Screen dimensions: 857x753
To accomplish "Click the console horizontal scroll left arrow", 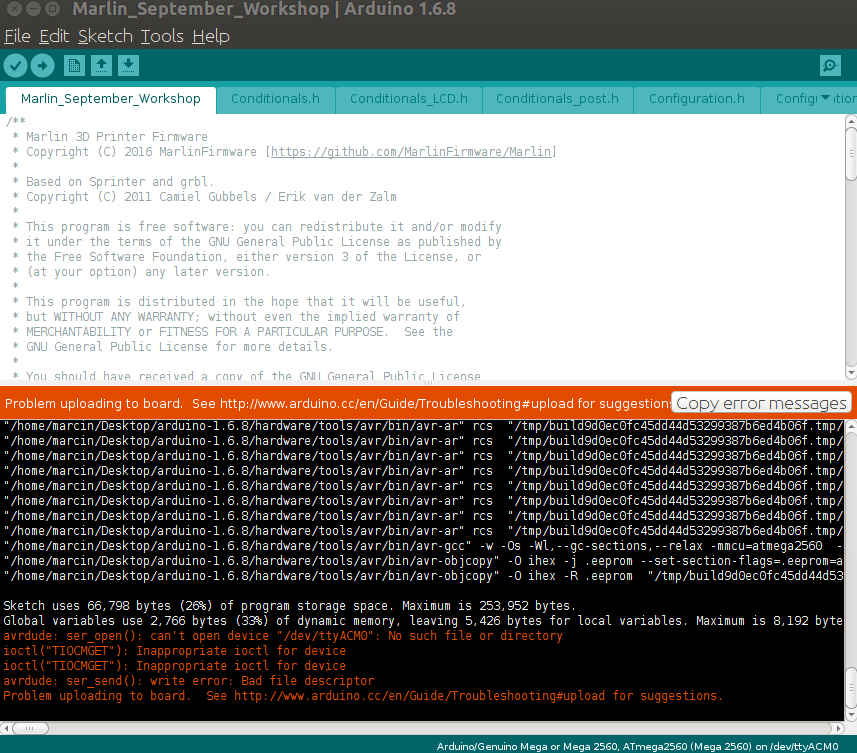I will (5, 728).
